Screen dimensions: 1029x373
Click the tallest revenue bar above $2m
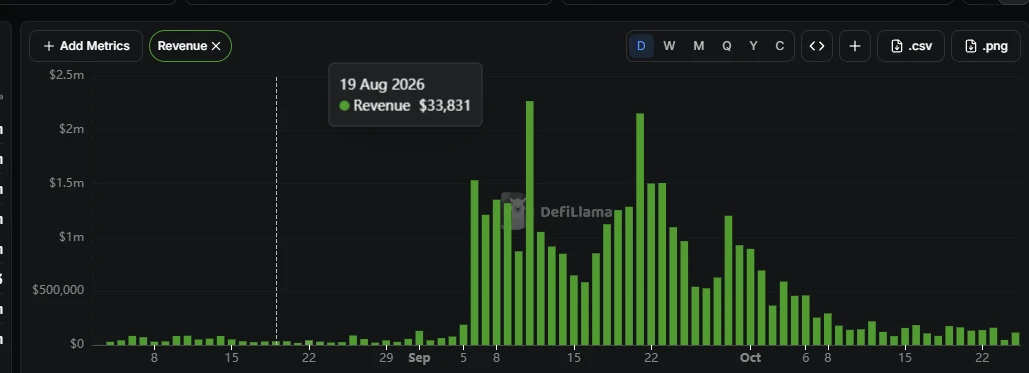(530, 223)
